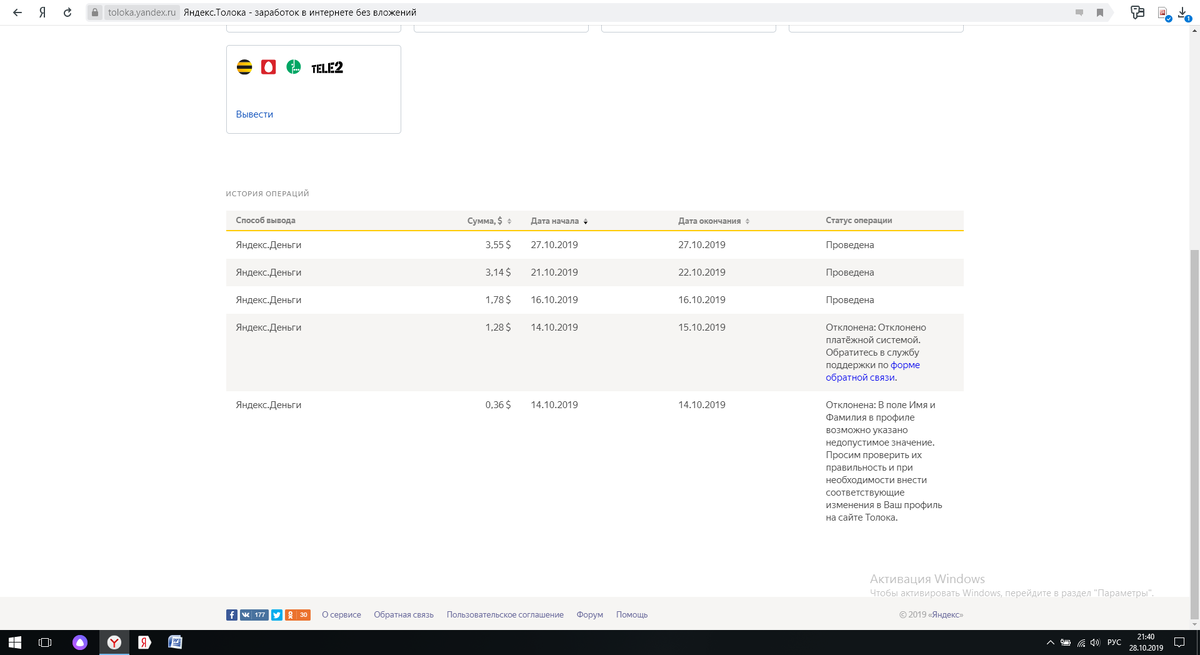This screenshot has width=1200, height=655.
Task: Open the password manager key icon
Action: [1137, 13]
